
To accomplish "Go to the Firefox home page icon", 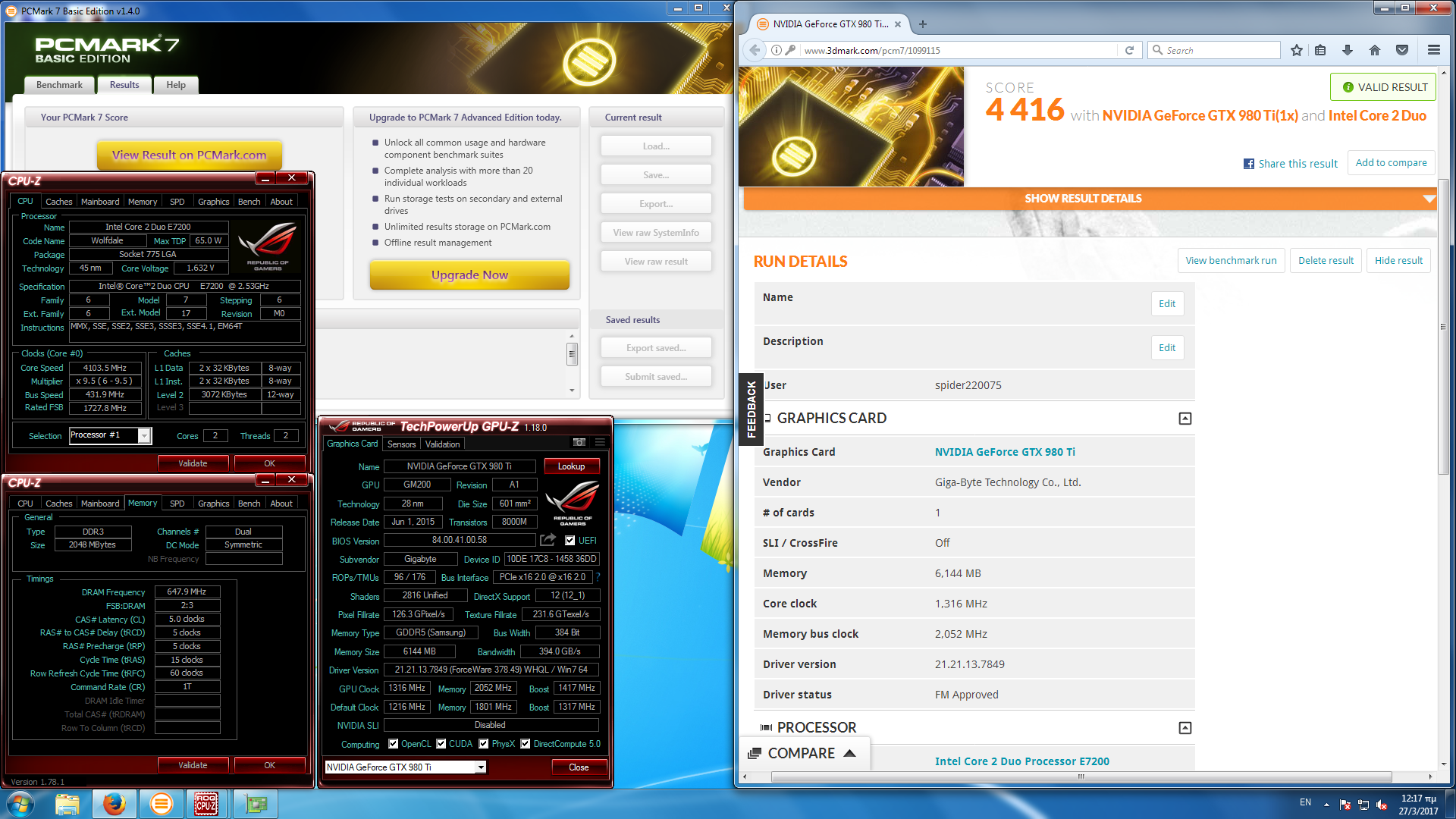I will click(1375, 50).
